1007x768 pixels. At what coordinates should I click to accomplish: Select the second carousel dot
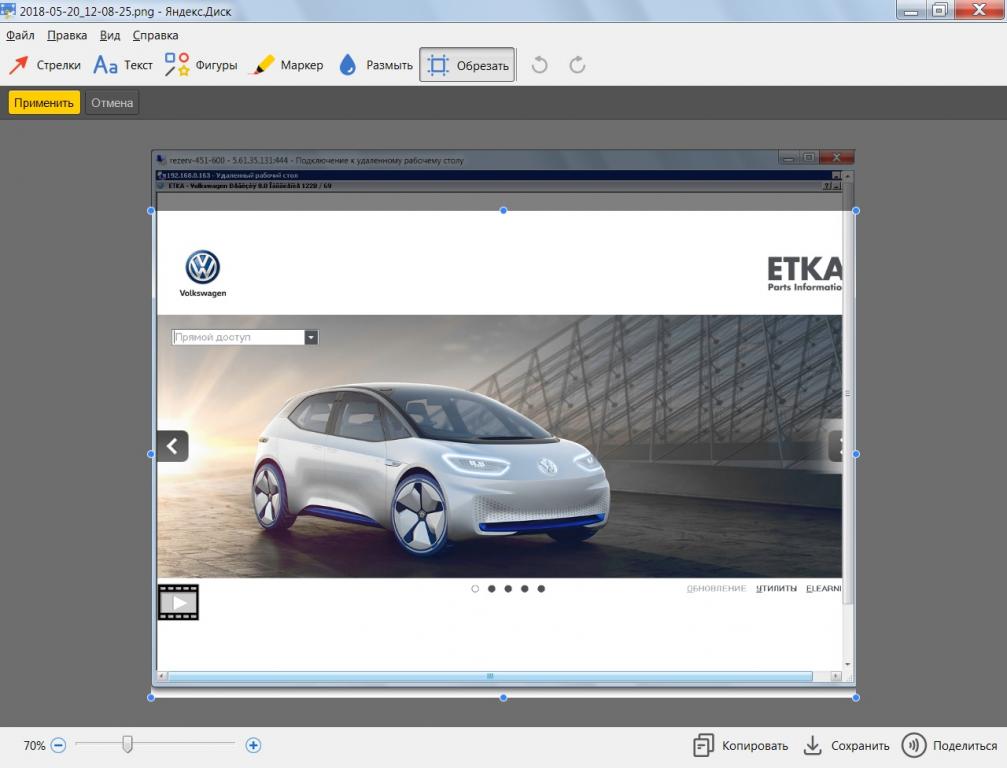491,589
